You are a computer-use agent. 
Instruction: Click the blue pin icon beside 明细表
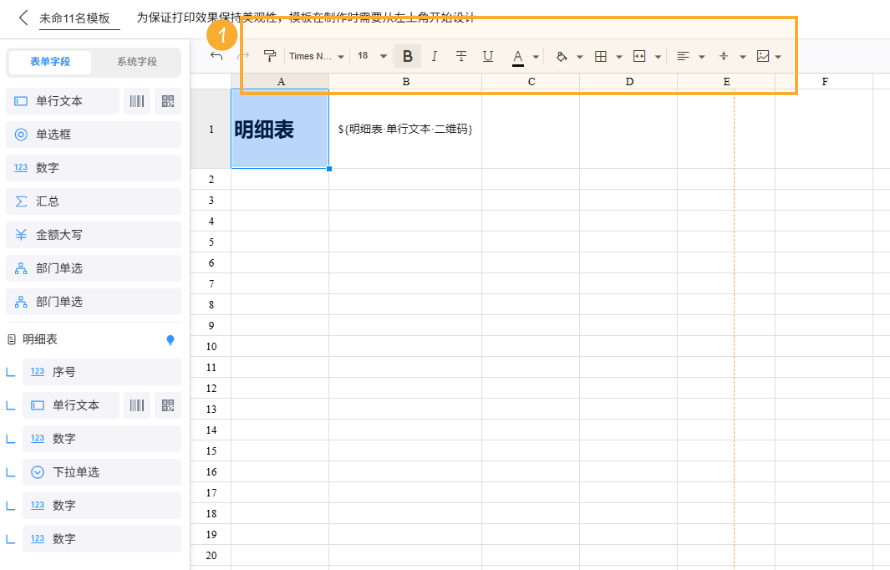170,340
